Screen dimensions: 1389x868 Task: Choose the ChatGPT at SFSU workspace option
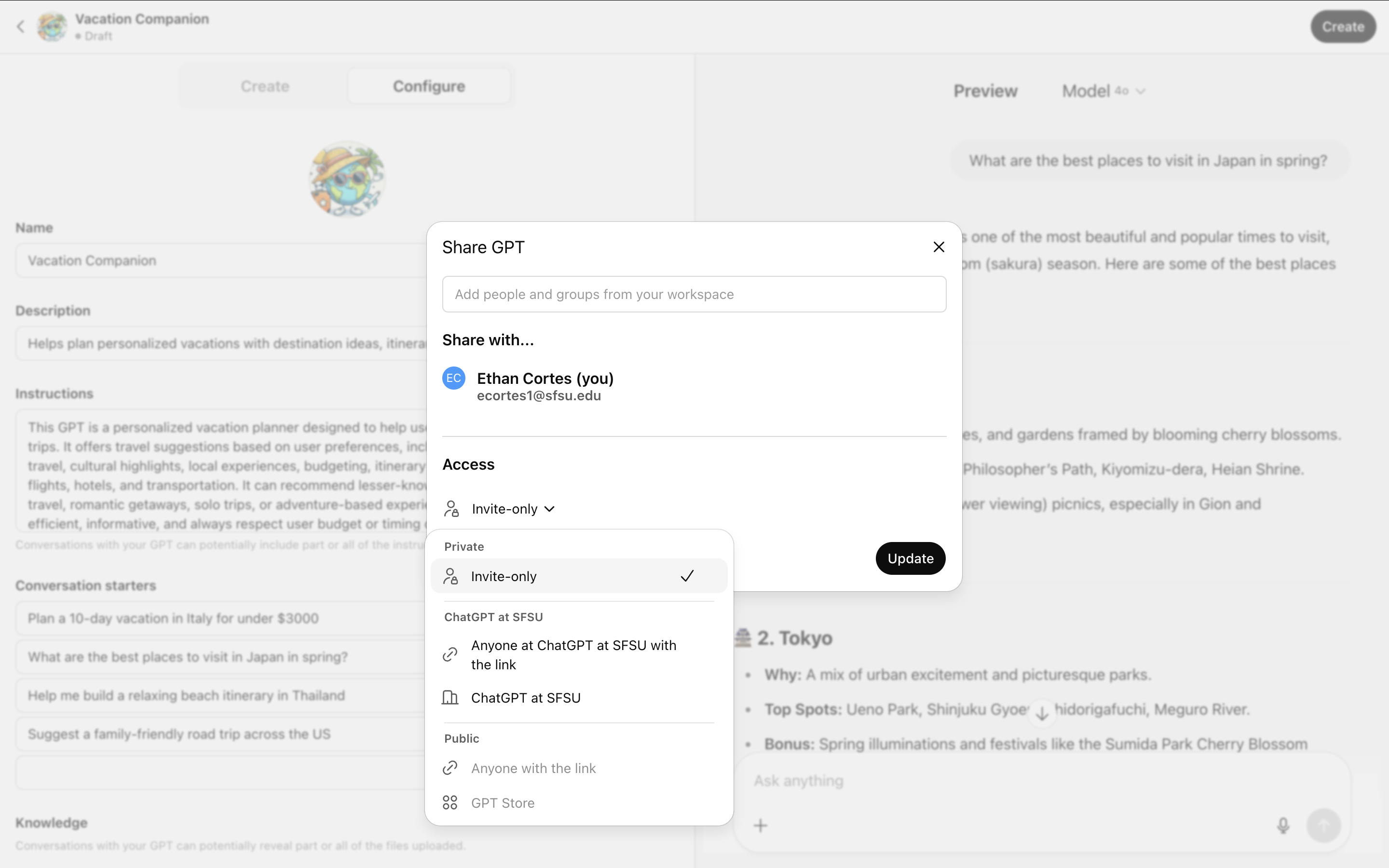(x=579, y=697)
